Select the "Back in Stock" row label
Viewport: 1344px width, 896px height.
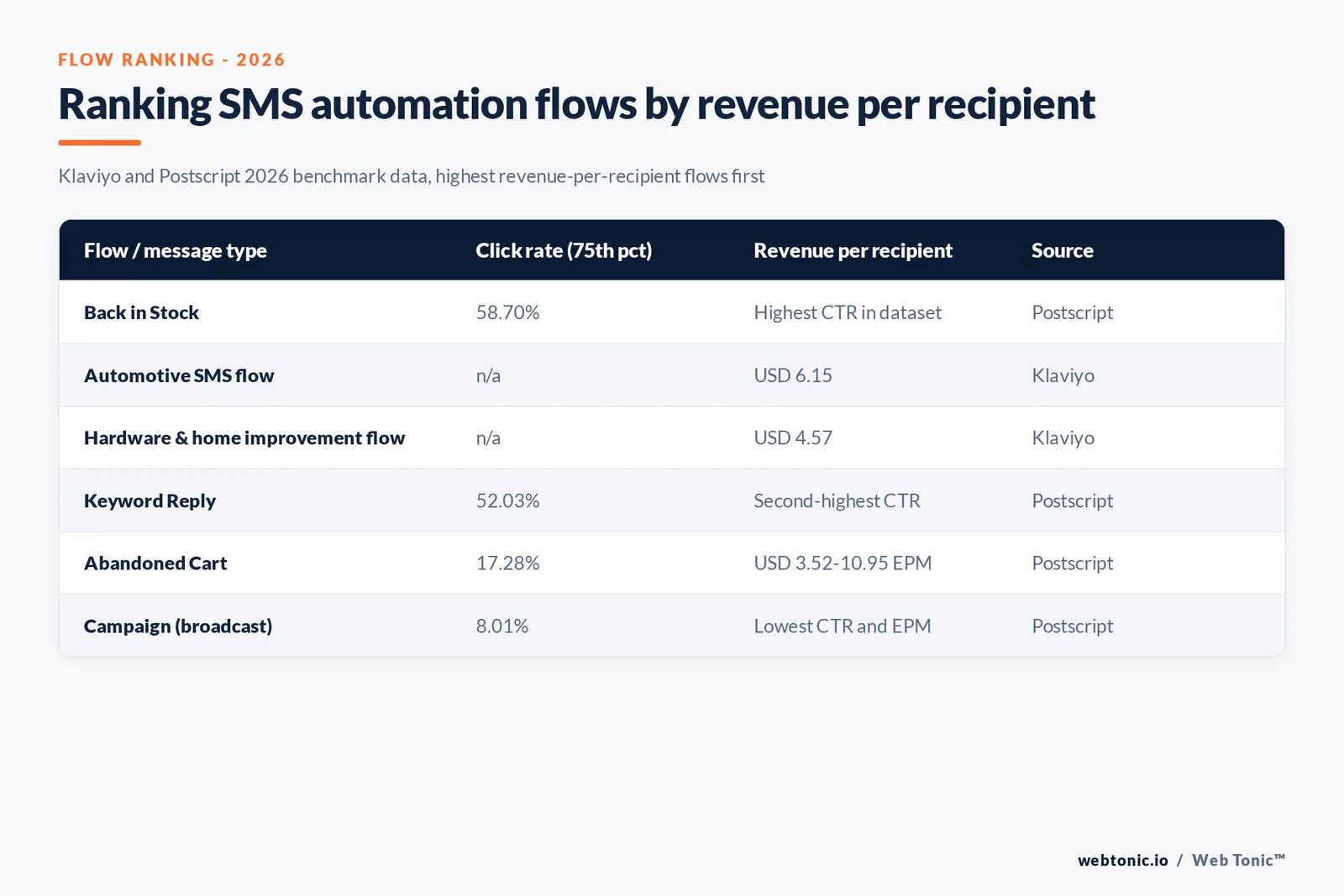141,312
